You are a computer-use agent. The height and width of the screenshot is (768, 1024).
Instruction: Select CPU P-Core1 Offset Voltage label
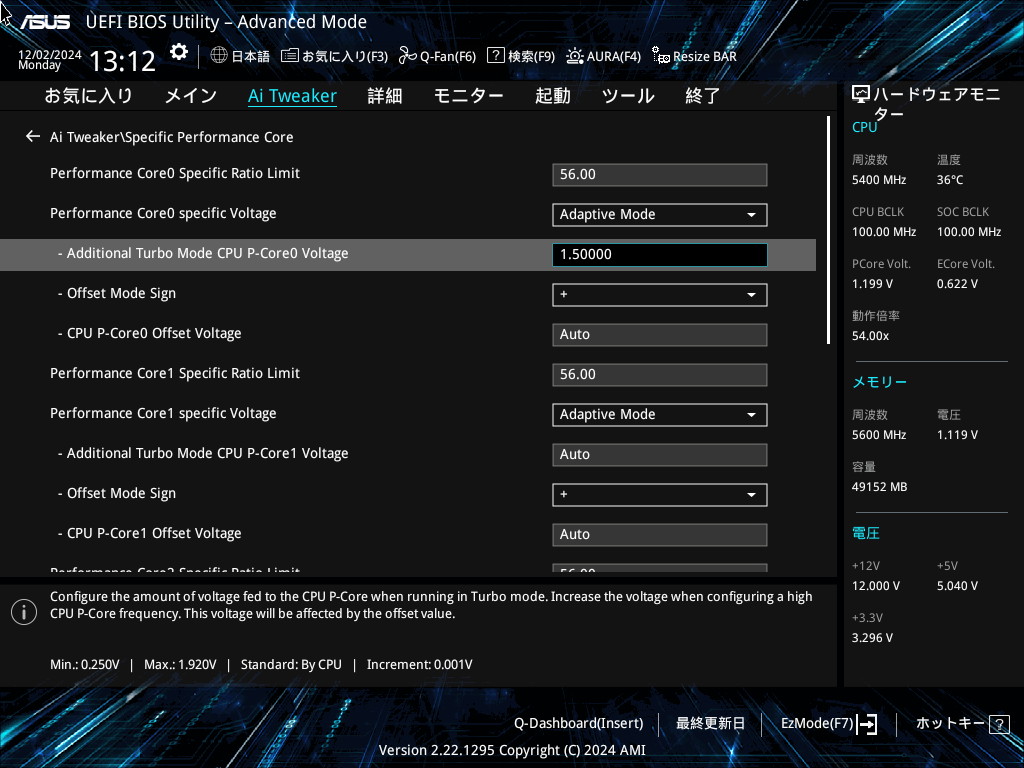click(154, 534)
